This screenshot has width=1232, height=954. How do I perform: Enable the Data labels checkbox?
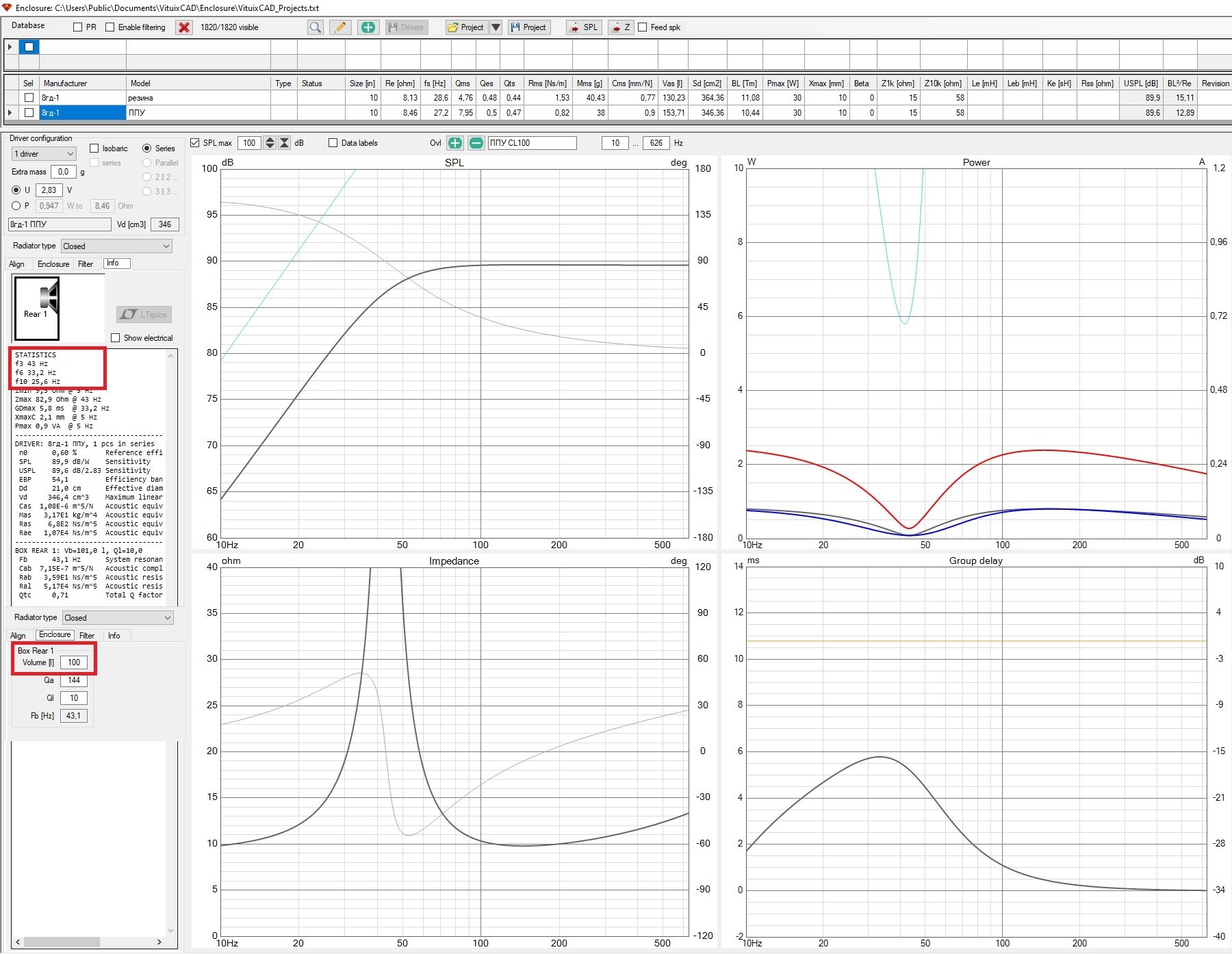tap(333, 143)
